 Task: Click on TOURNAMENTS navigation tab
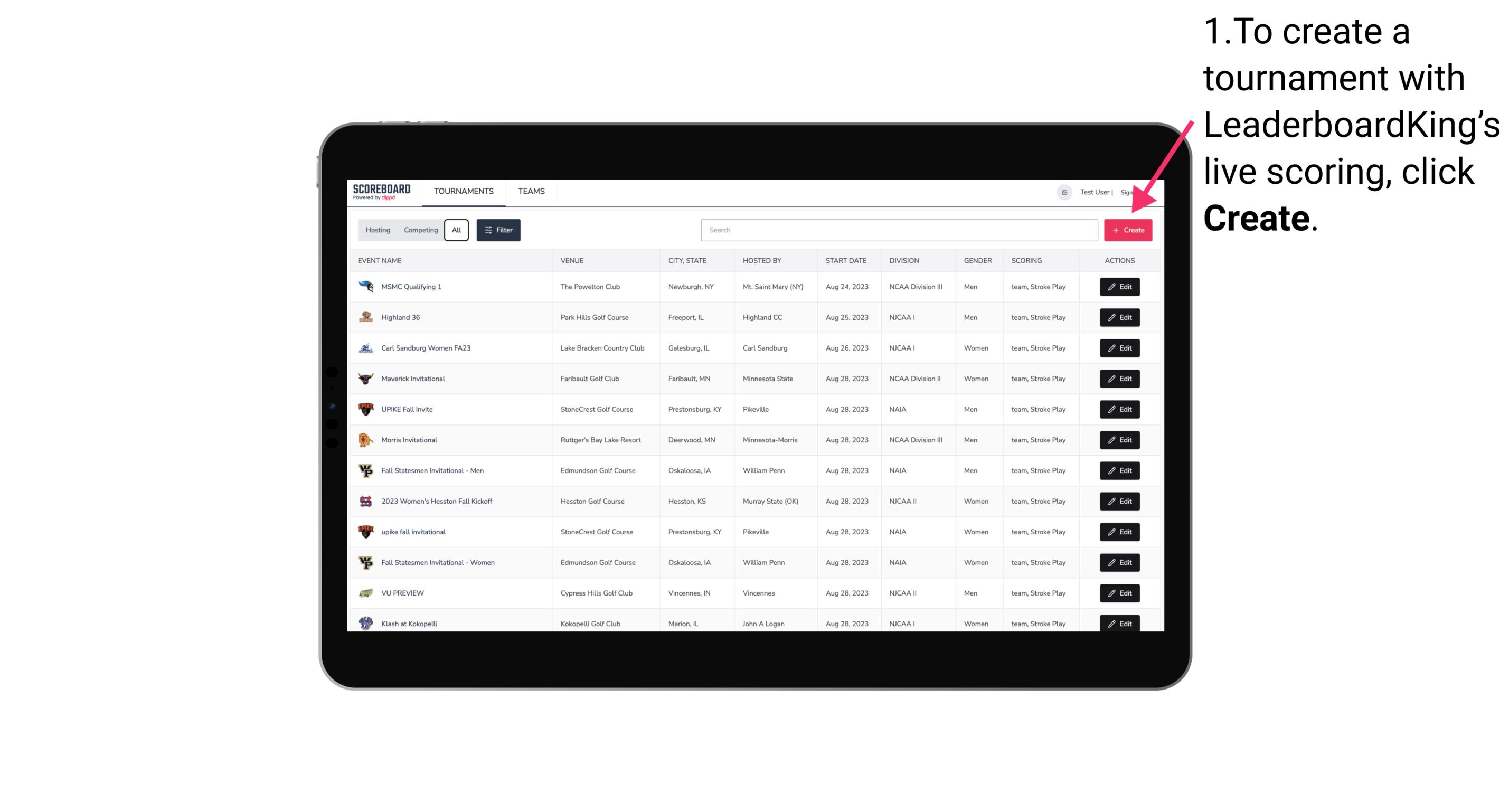point(464,191)
